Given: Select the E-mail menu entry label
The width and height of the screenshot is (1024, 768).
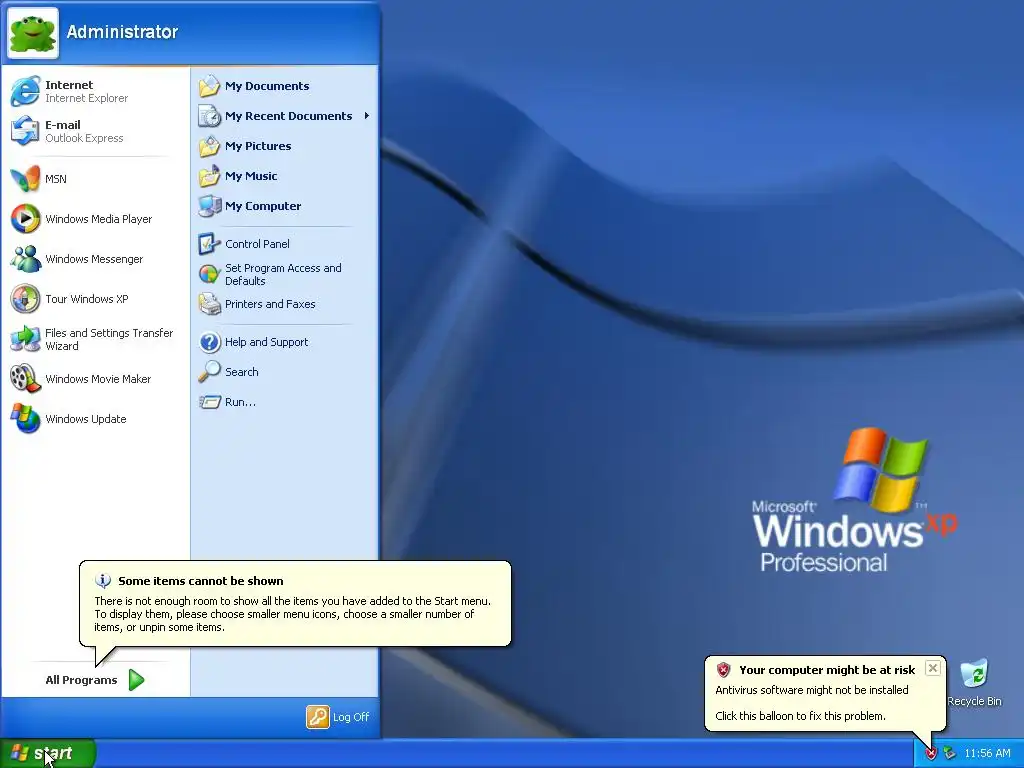Looking at the screenshot, I should [63, 125].
